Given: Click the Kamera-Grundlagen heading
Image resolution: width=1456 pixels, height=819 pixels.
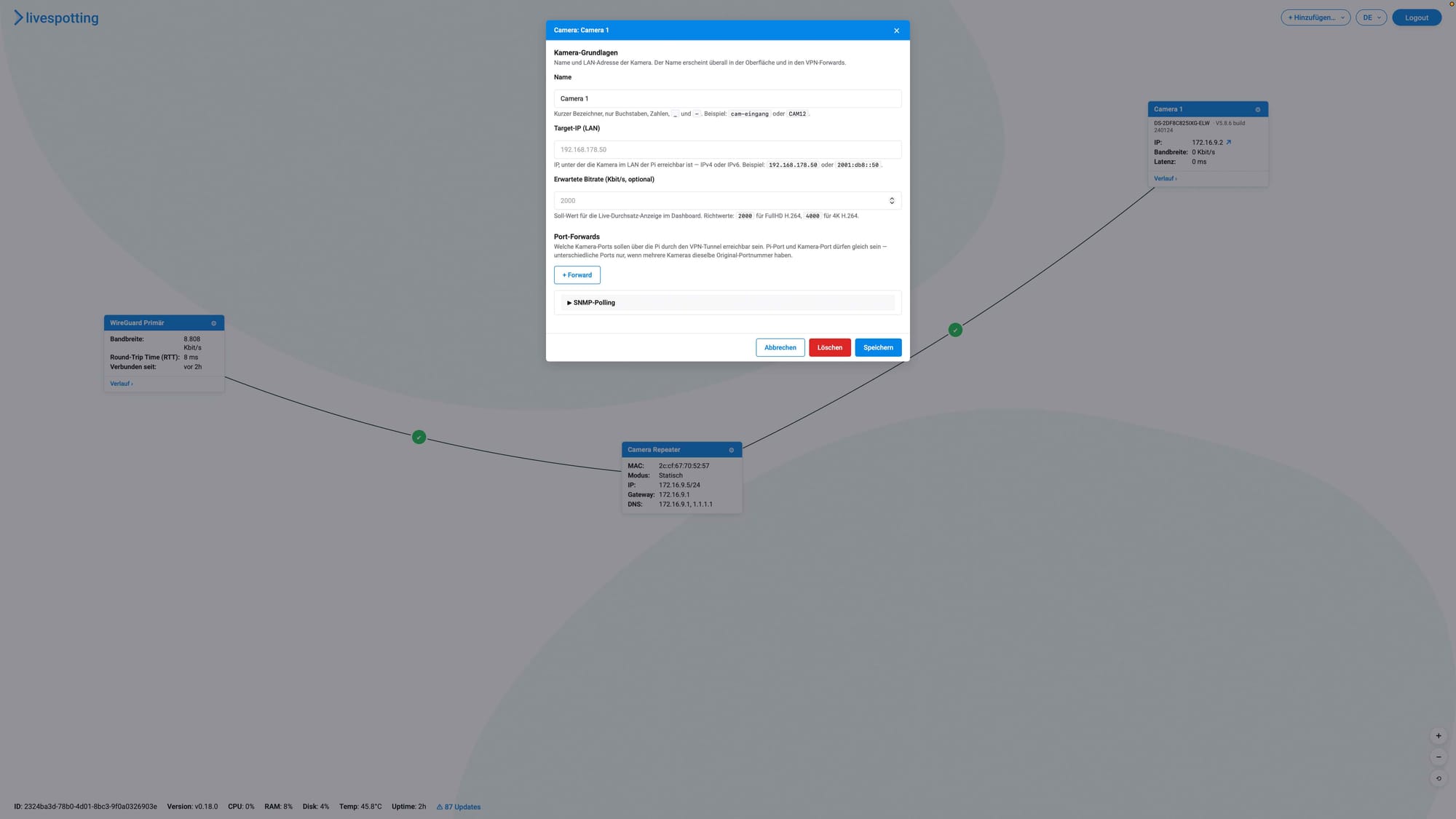Looking at the screenshot, I should (x=585, y=52).
